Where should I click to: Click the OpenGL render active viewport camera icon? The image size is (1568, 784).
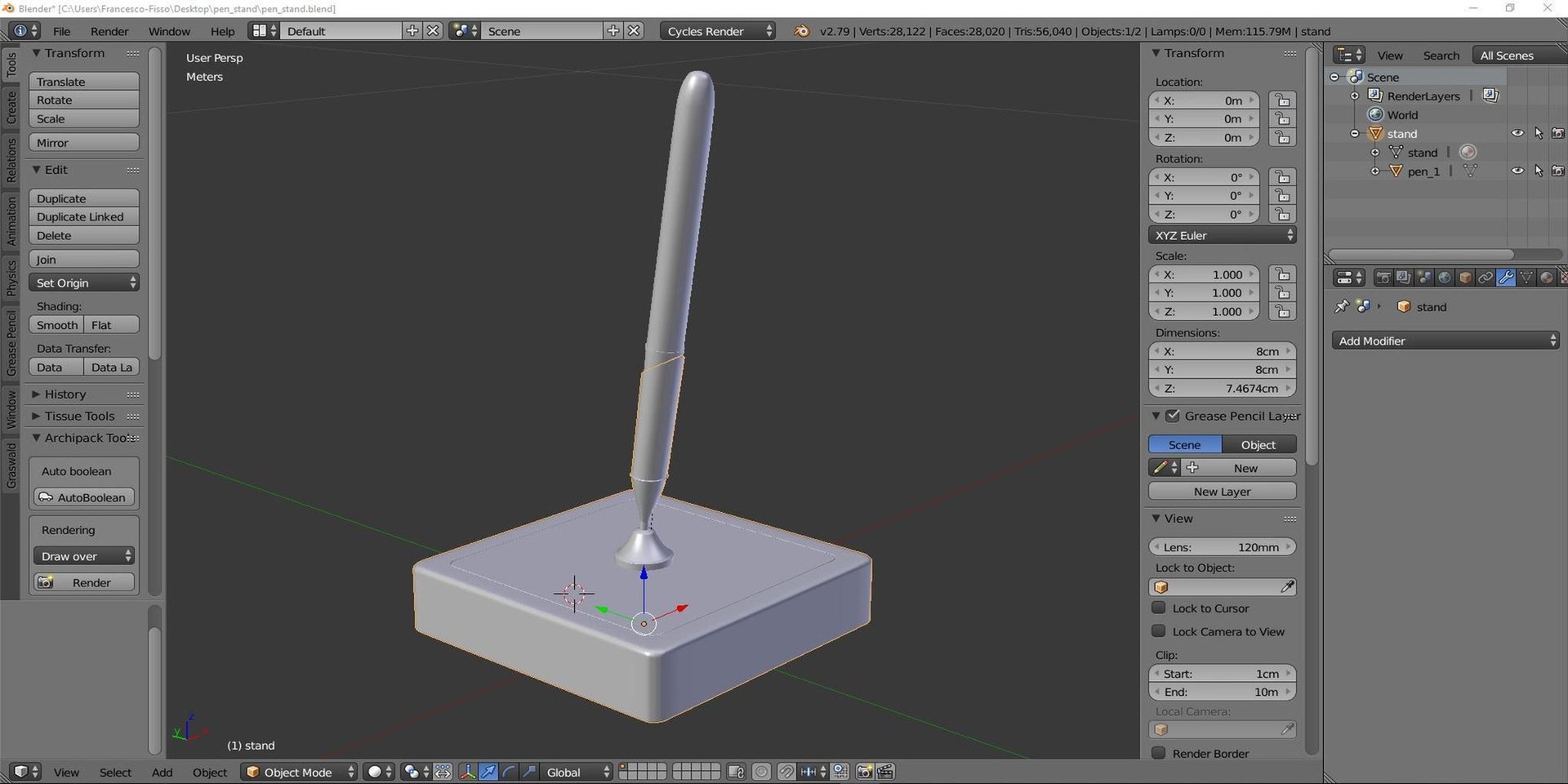coord(865,772)
